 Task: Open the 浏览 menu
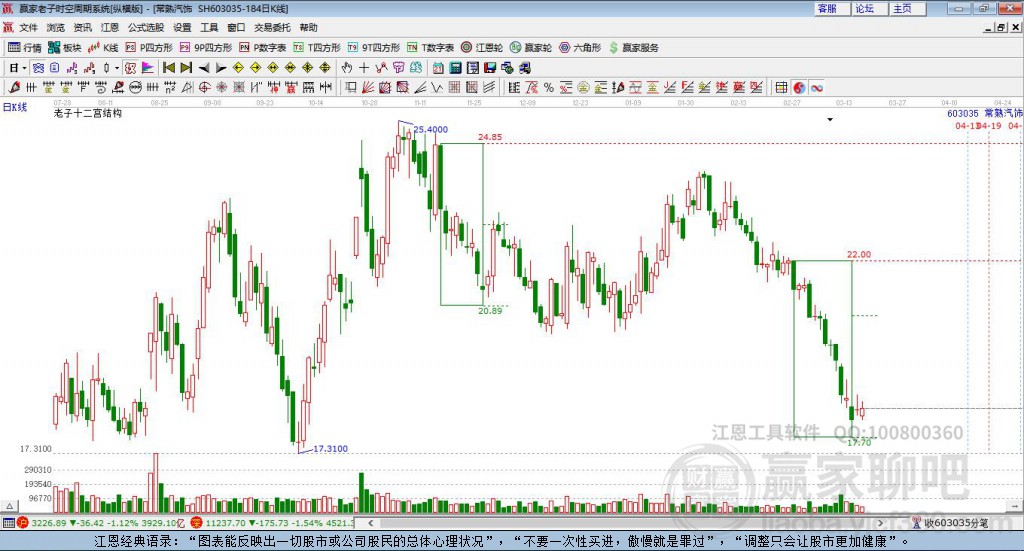tap(56, 27)
